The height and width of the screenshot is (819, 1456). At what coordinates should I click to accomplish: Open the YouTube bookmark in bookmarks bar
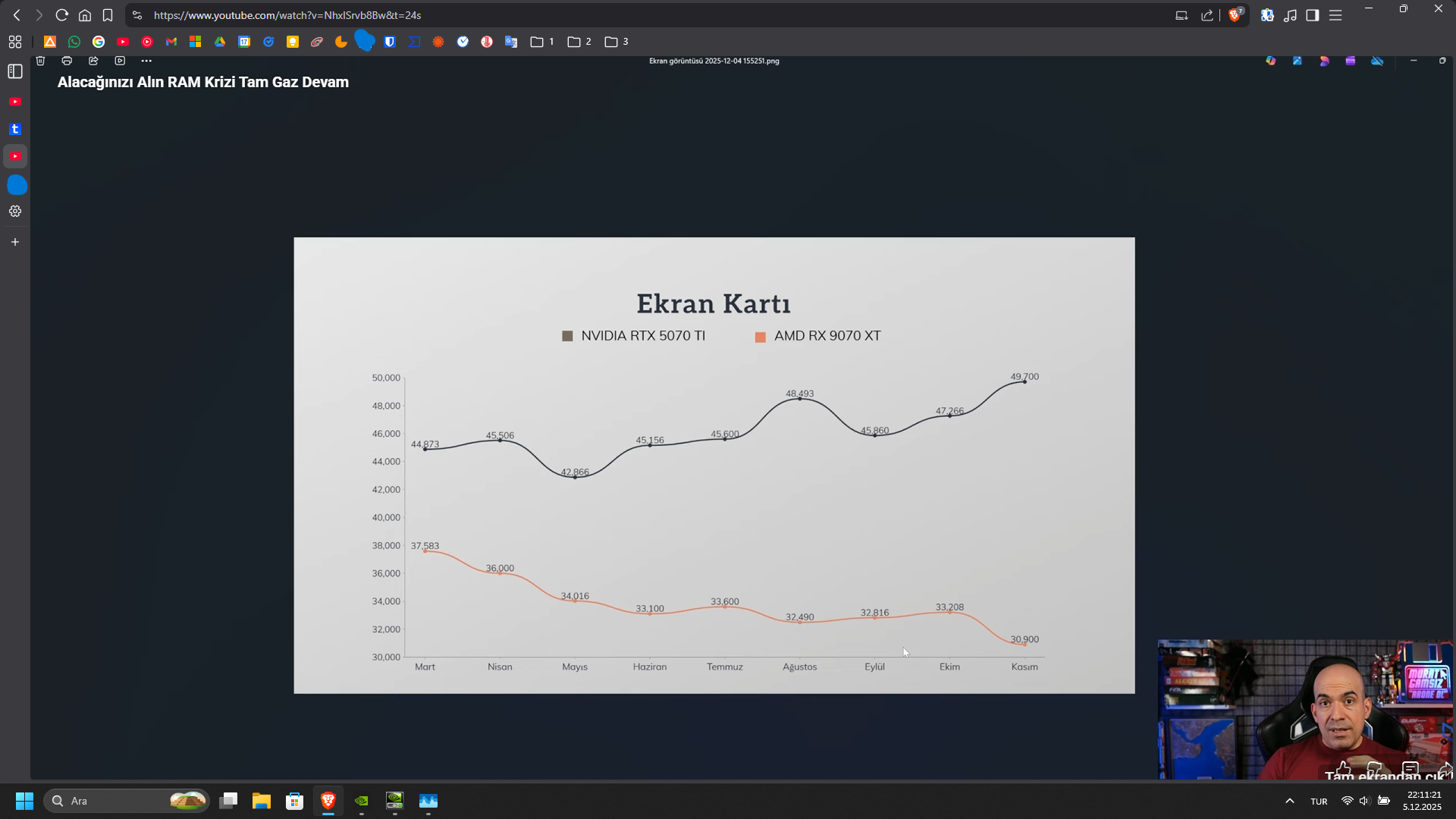click(x=123, y=42)
